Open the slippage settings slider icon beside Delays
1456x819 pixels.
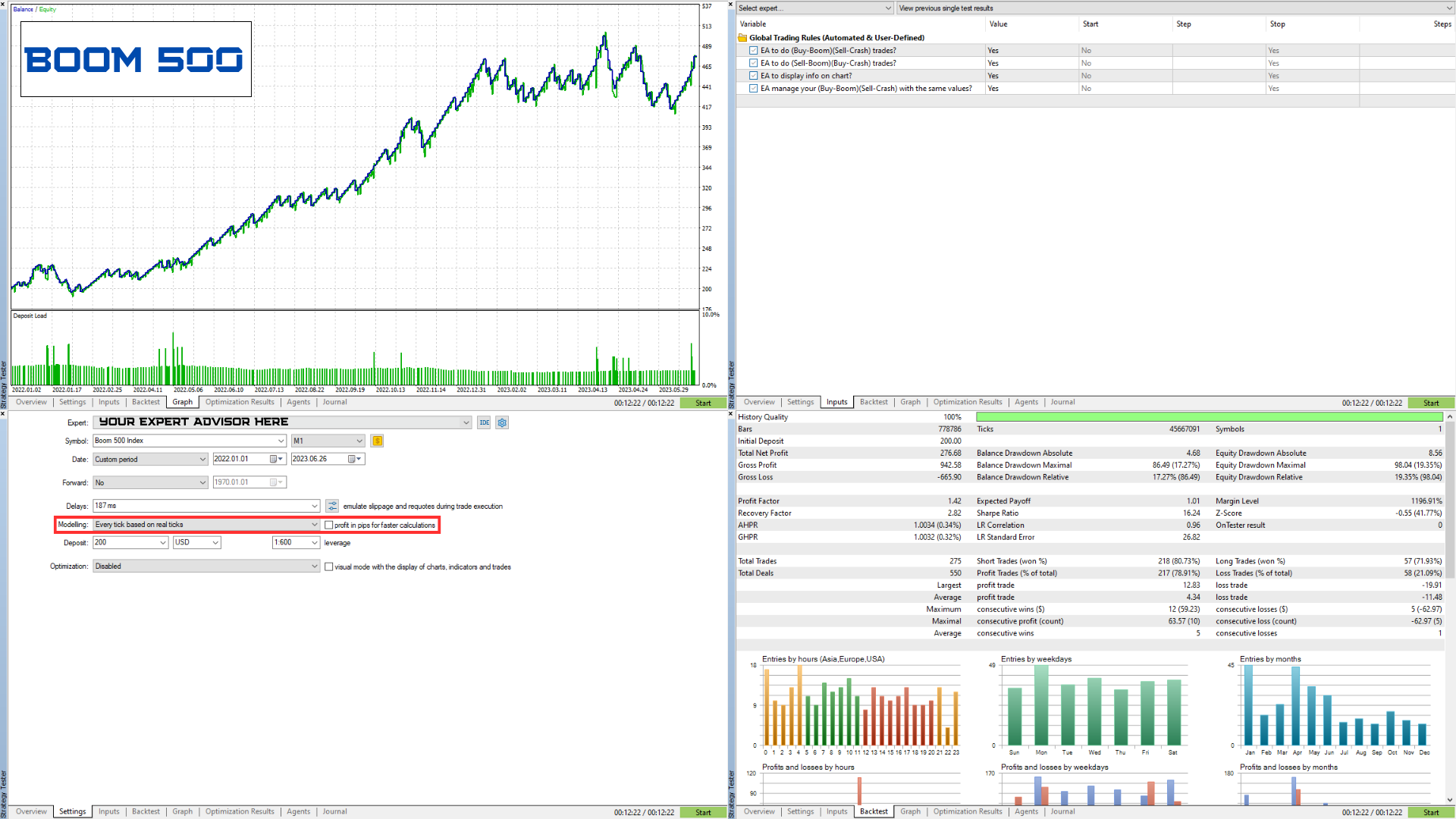click(332, 506)
